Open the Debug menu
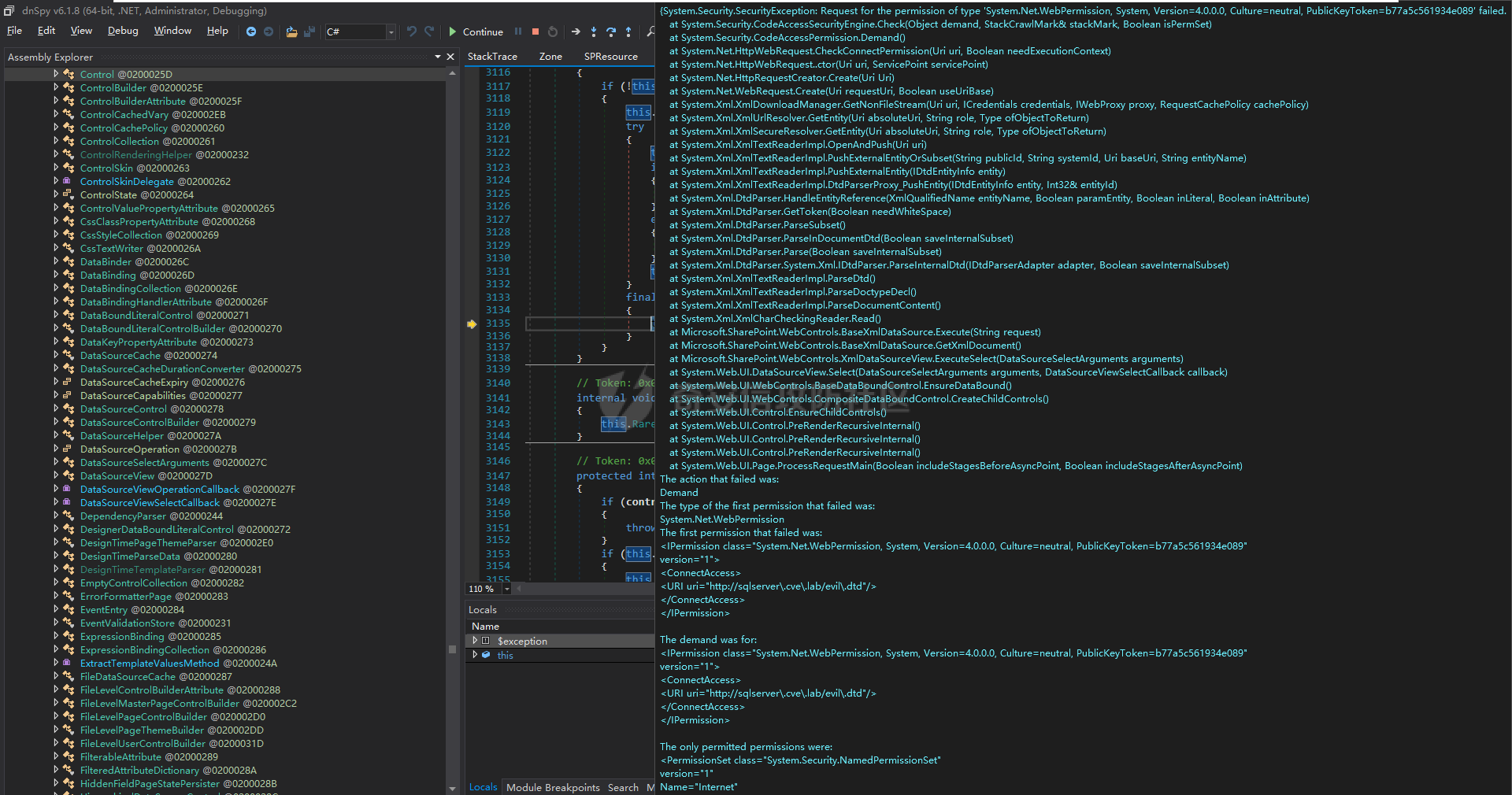The width and height of the screenshot is (1512, 795). pyautogui.click(x=123, y=31)
